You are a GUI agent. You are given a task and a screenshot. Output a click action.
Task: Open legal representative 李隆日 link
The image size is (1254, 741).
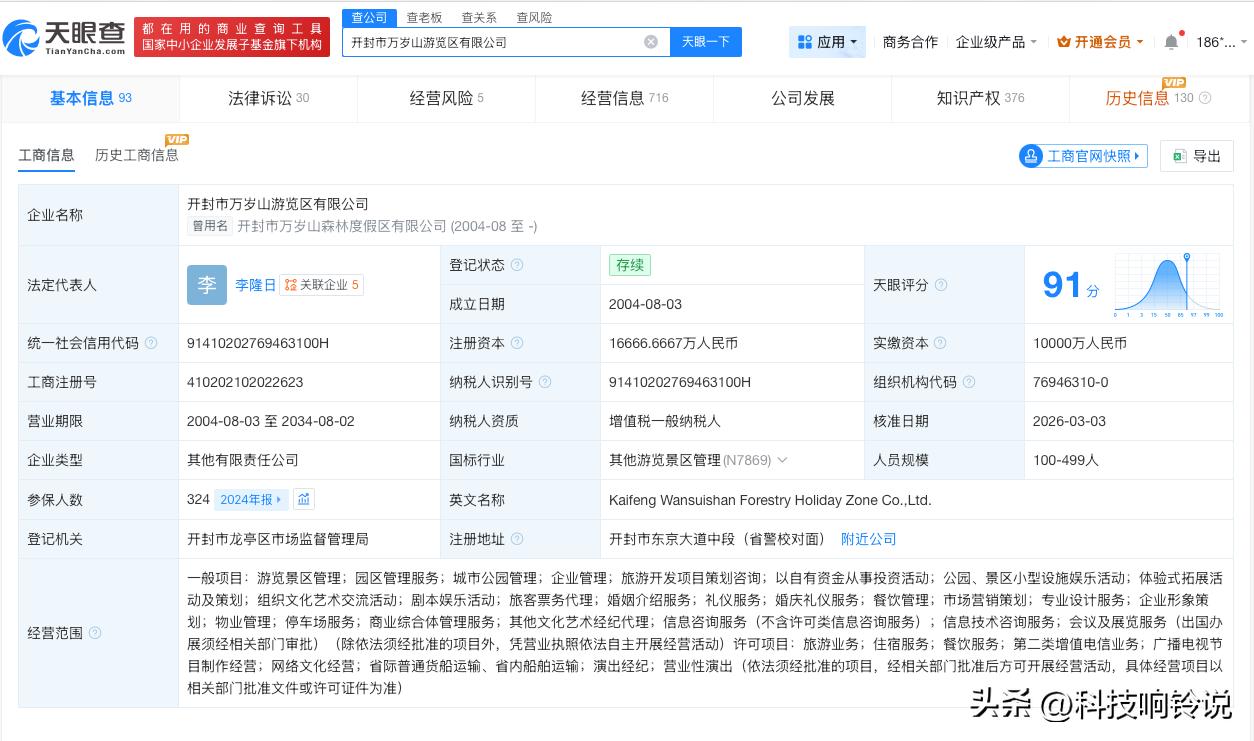255,285
